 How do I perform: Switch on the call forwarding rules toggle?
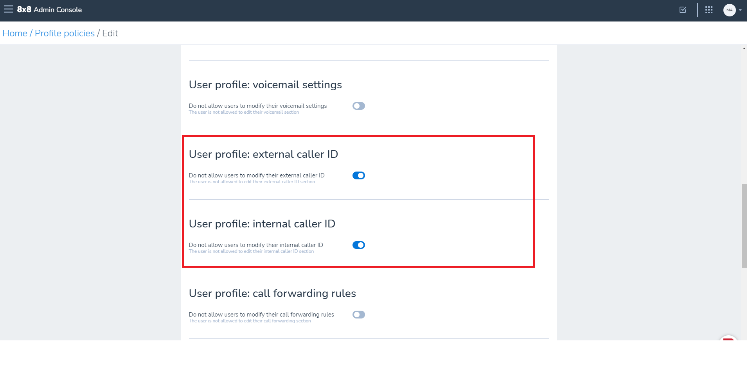[359, 314]
